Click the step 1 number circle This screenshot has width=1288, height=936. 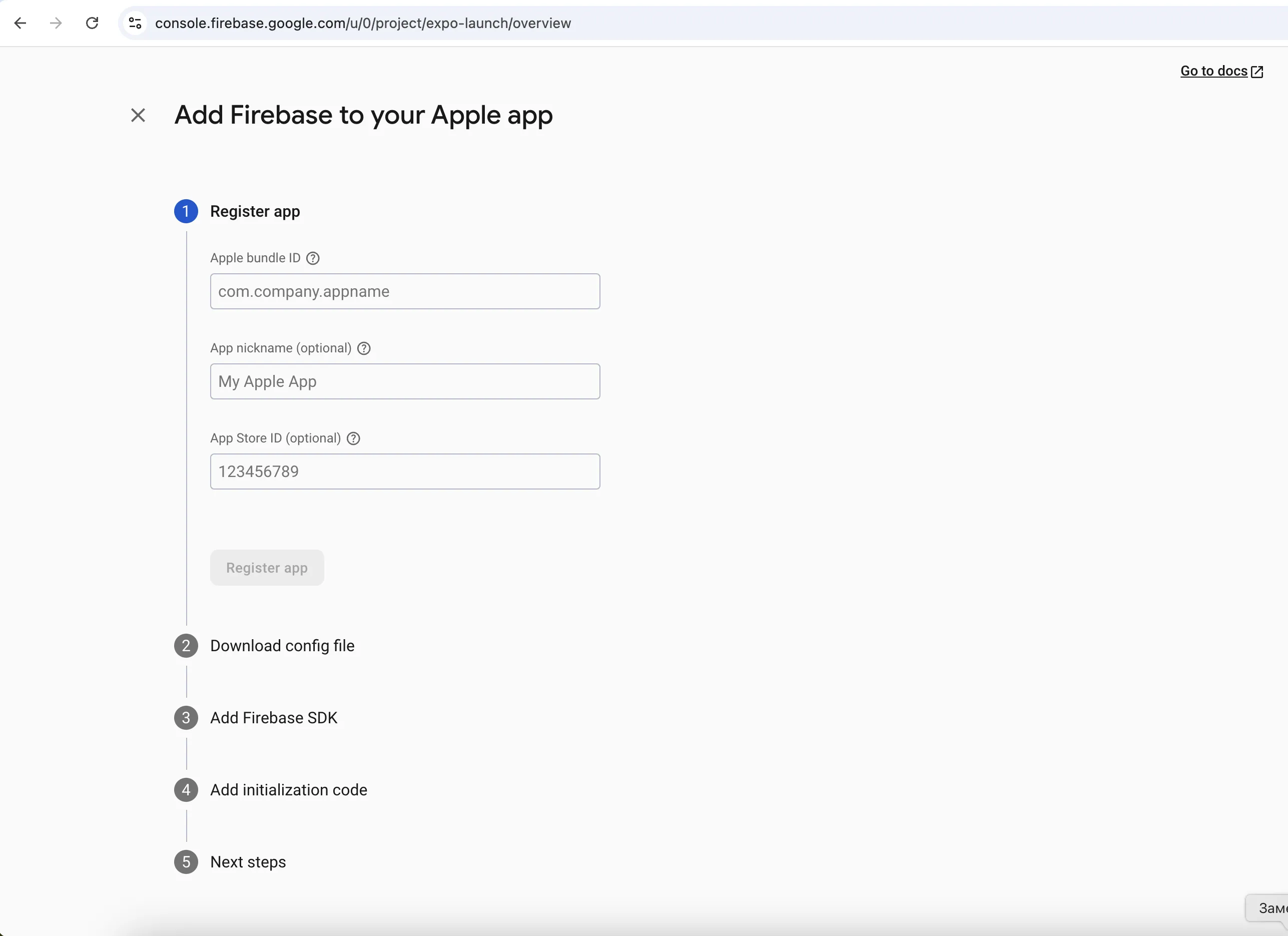tap(186, 211)
